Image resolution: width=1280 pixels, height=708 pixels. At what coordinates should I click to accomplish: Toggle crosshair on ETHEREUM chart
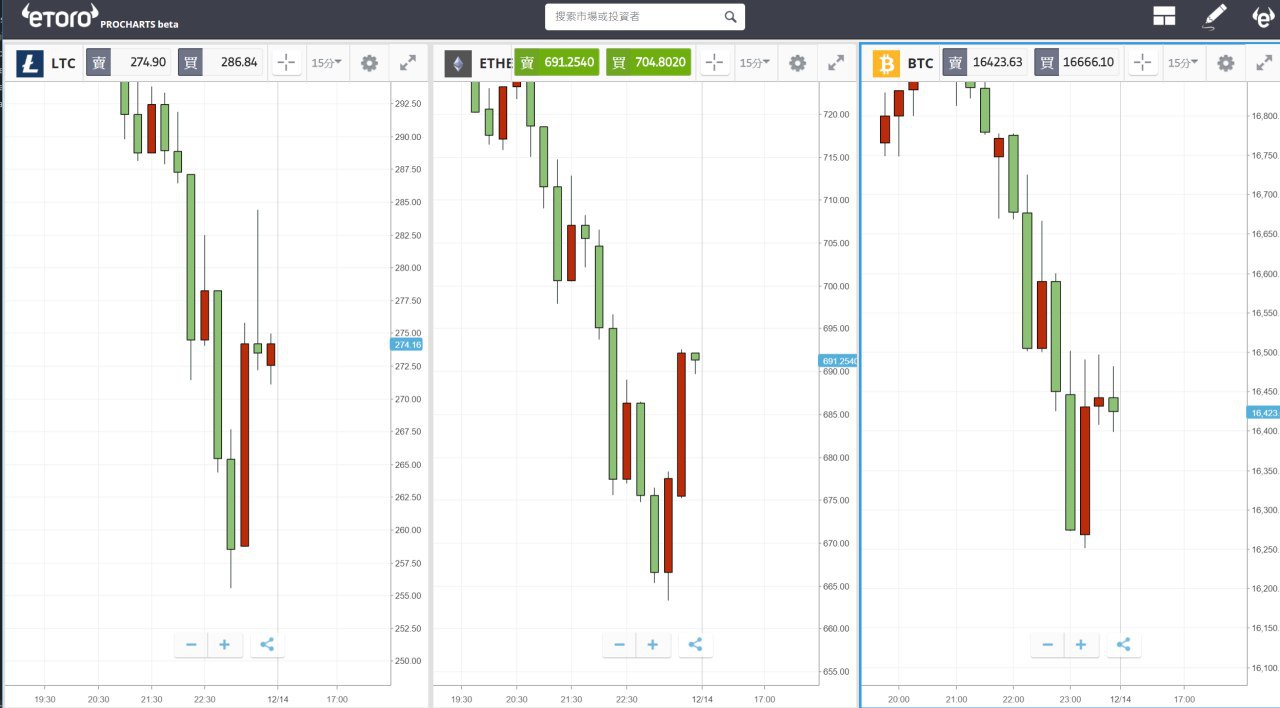714,63
